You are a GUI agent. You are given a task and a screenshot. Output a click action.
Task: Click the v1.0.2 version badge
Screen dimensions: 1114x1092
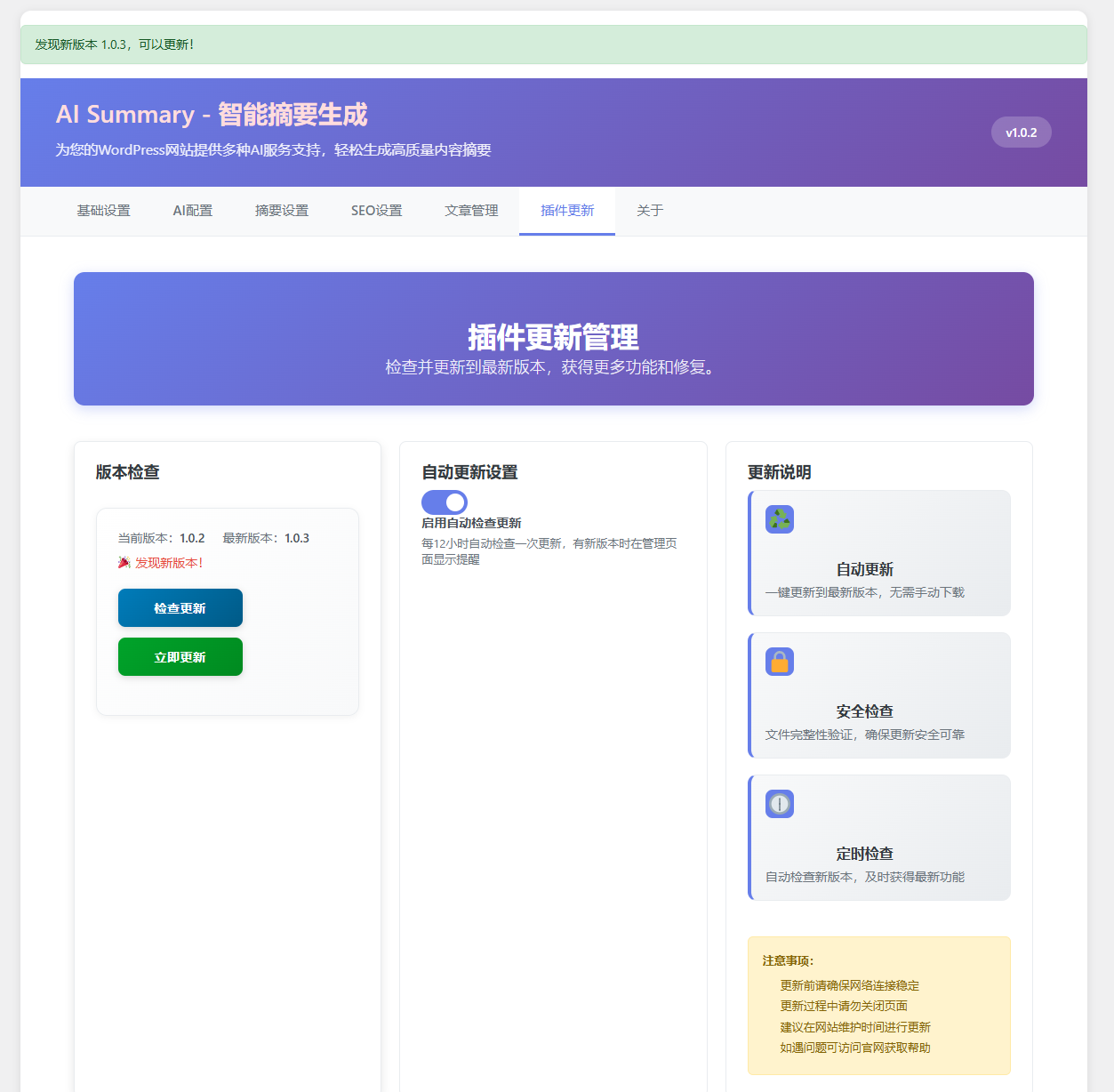(1021, 132)
